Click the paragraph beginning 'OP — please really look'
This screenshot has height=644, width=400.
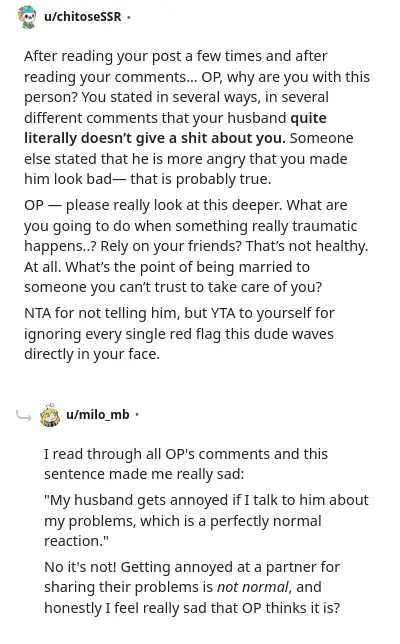click(x=196, y=246)
